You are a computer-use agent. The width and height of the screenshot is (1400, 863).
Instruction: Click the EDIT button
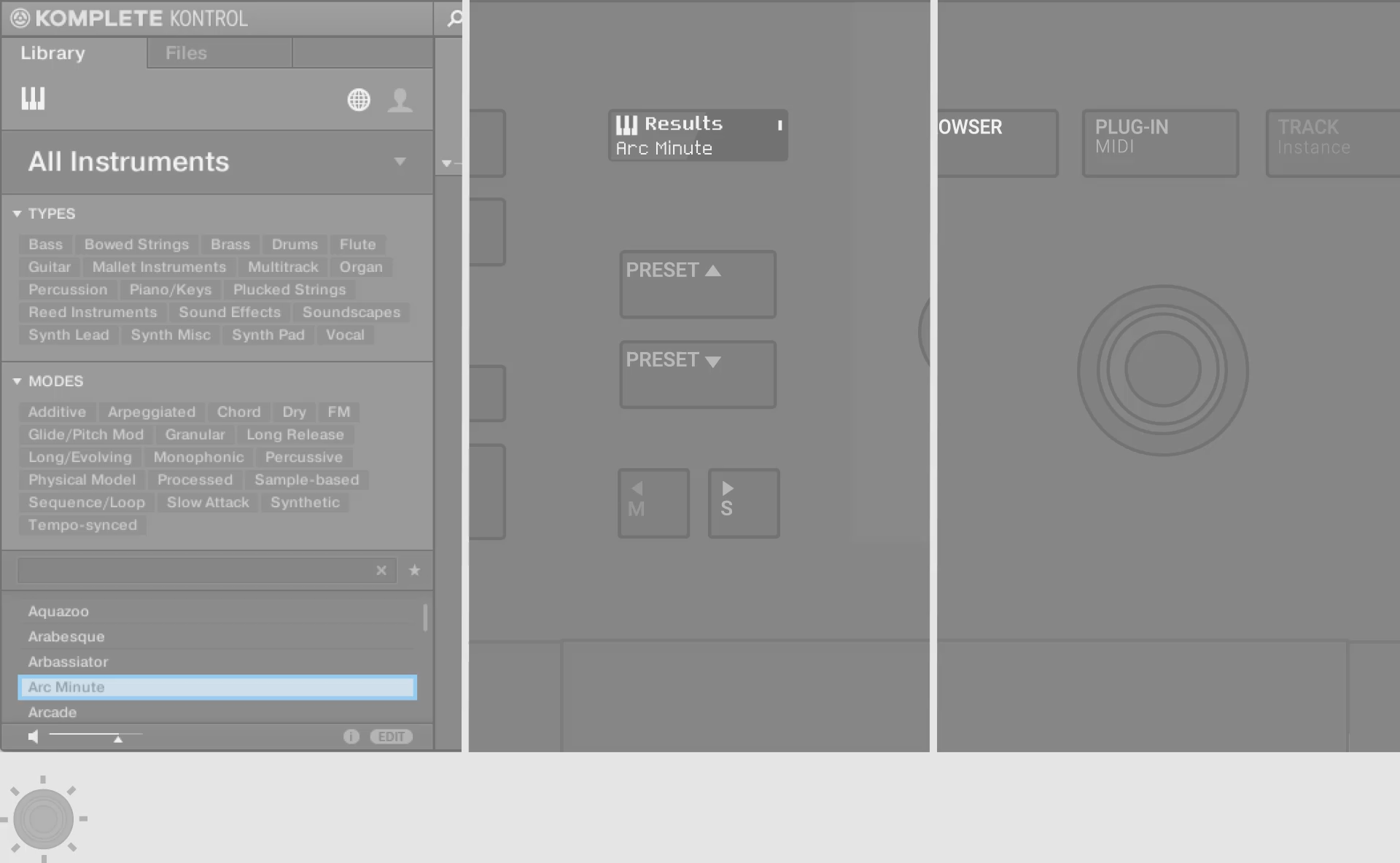(391, 737)
